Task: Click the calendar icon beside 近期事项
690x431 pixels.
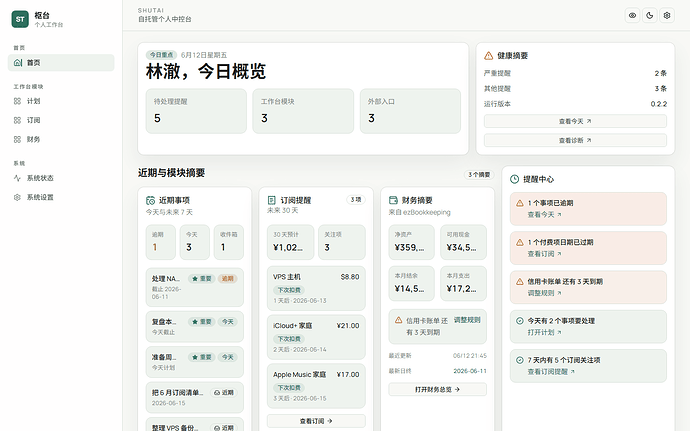Action: pyautogui.click(x=150, y=200)
